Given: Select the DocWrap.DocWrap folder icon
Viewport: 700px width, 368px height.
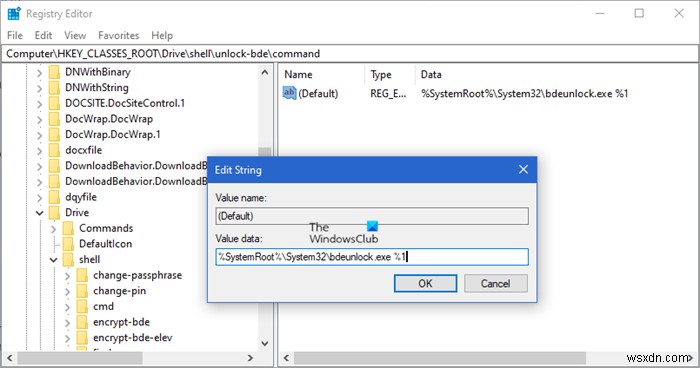Looking at the screenshot, I should pos(54,119).
